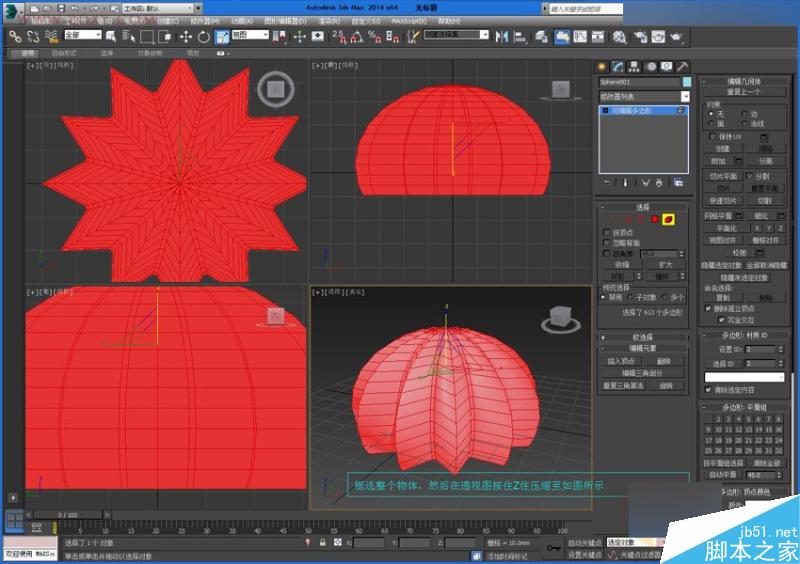Screen dimensions: 800x564
Task: Select the 边 constraint radio button
Action: click(742, 113)
